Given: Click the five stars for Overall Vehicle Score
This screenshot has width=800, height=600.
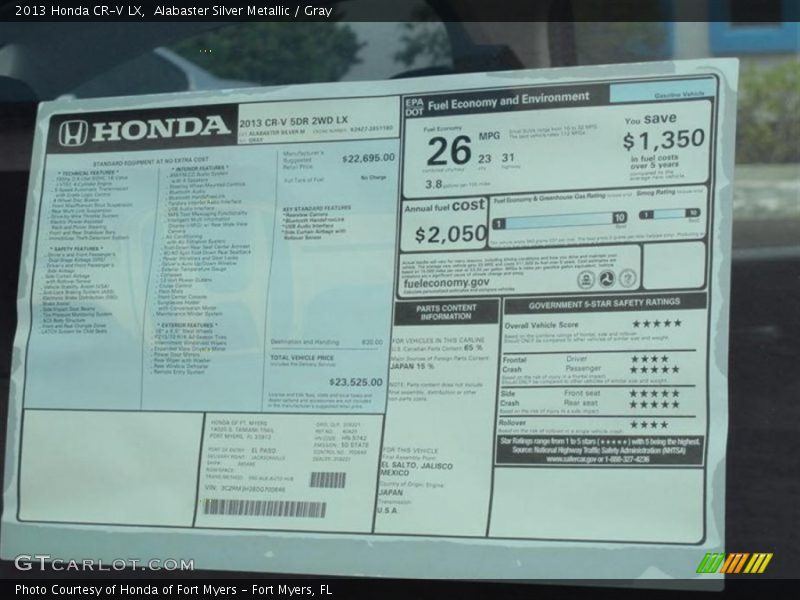Looking at the screenshot, I should click(657, 323).
